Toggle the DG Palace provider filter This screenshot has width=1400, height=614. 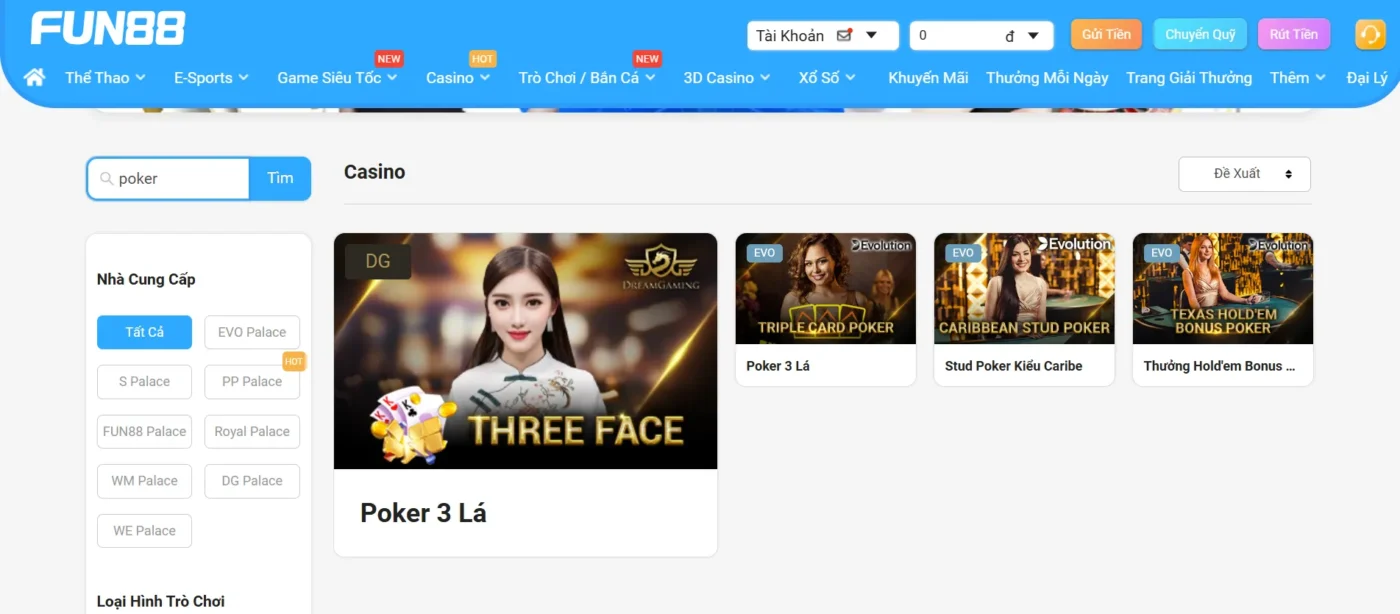click(252, 481)
